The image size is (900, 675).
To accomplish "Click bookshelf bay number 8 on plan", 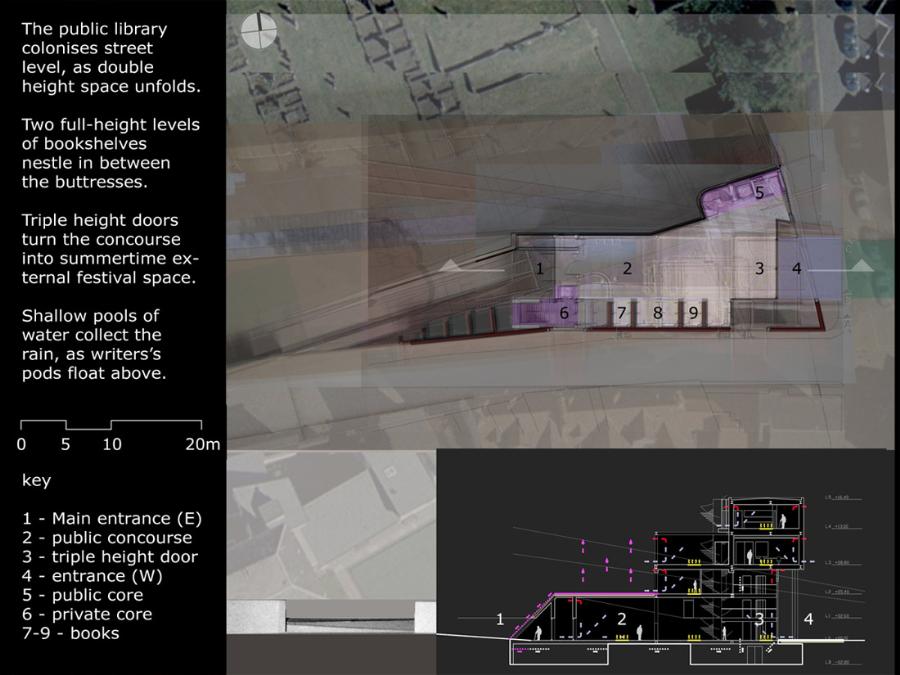I will tap(657, 313).
